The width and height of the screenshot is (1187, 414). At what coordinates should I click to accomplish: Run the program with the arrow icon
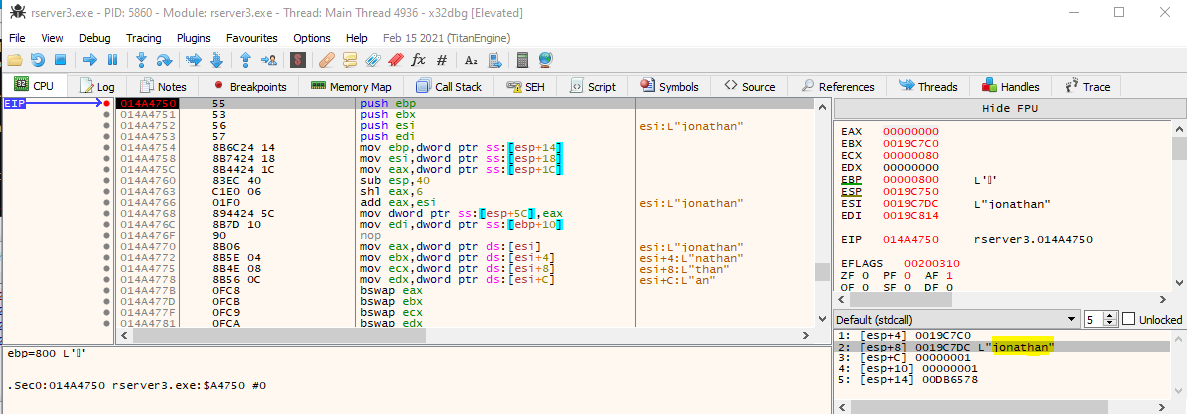coord(90,60)
